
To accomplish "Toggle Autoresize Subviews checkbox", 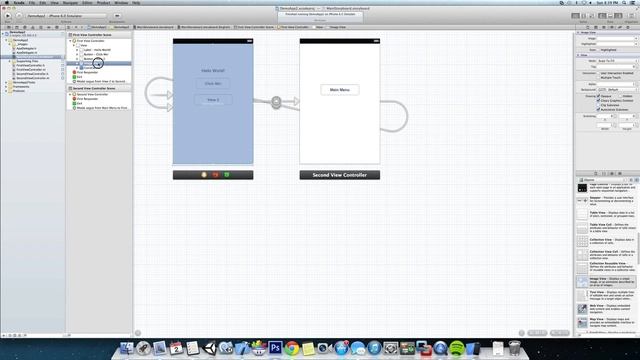I will (x=599, y=109).
